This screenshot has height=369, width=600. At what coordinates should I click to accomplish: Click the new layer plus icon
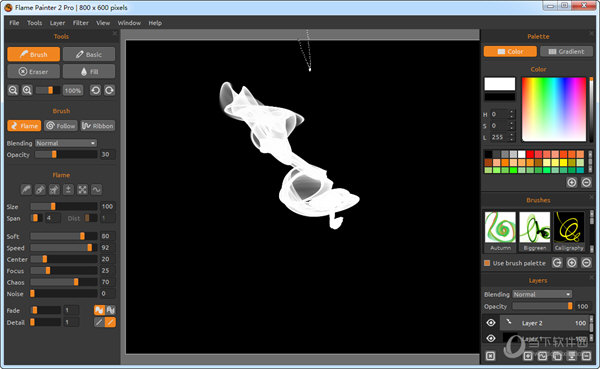click(x=528, y=356)
